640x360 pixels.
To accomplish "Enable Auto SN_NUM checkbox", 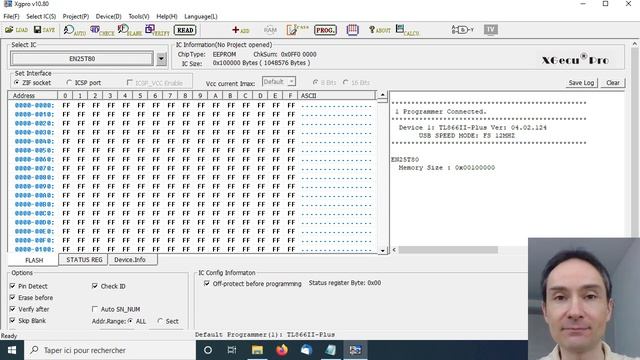I will pyautogui.click(x=116, y=309).
